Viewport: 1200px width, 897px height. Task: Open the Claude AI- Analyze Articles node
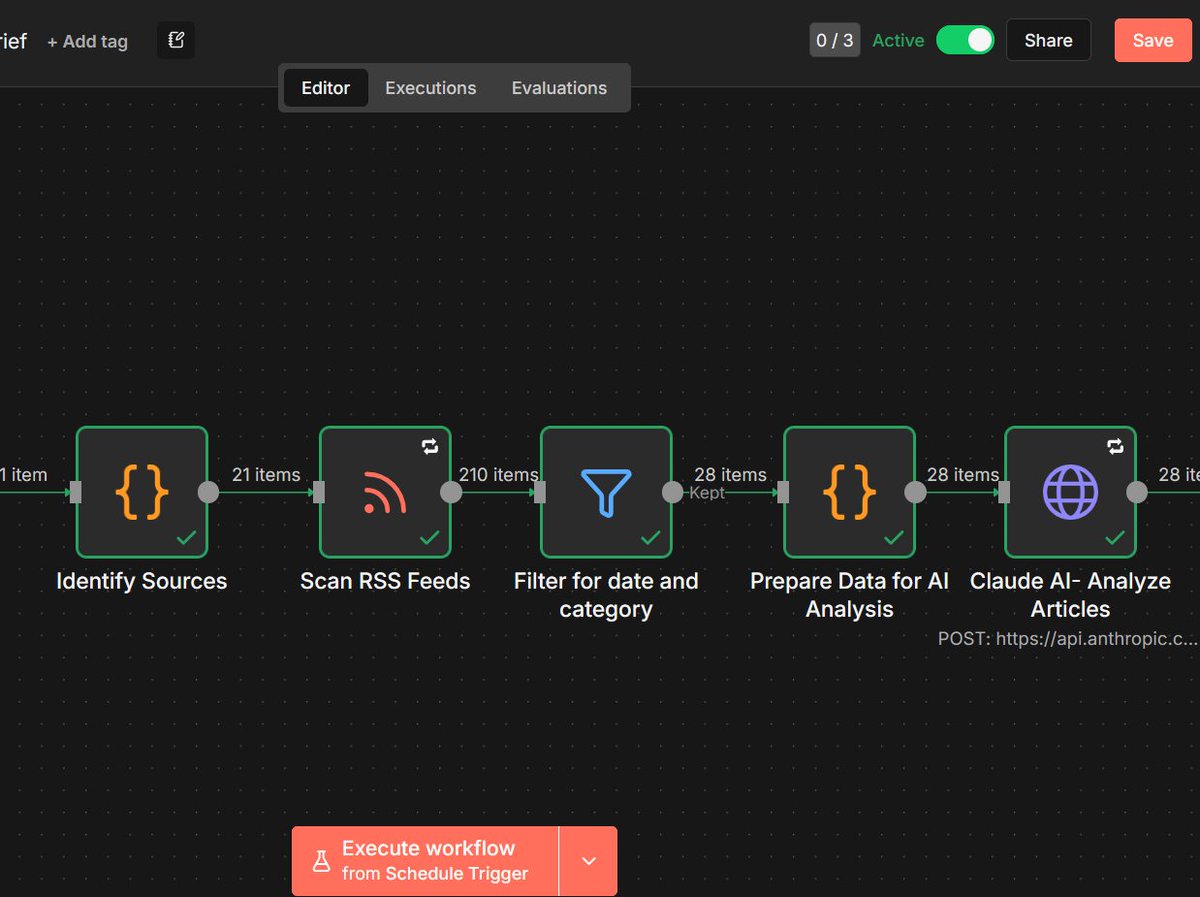tap(1070, 492)
